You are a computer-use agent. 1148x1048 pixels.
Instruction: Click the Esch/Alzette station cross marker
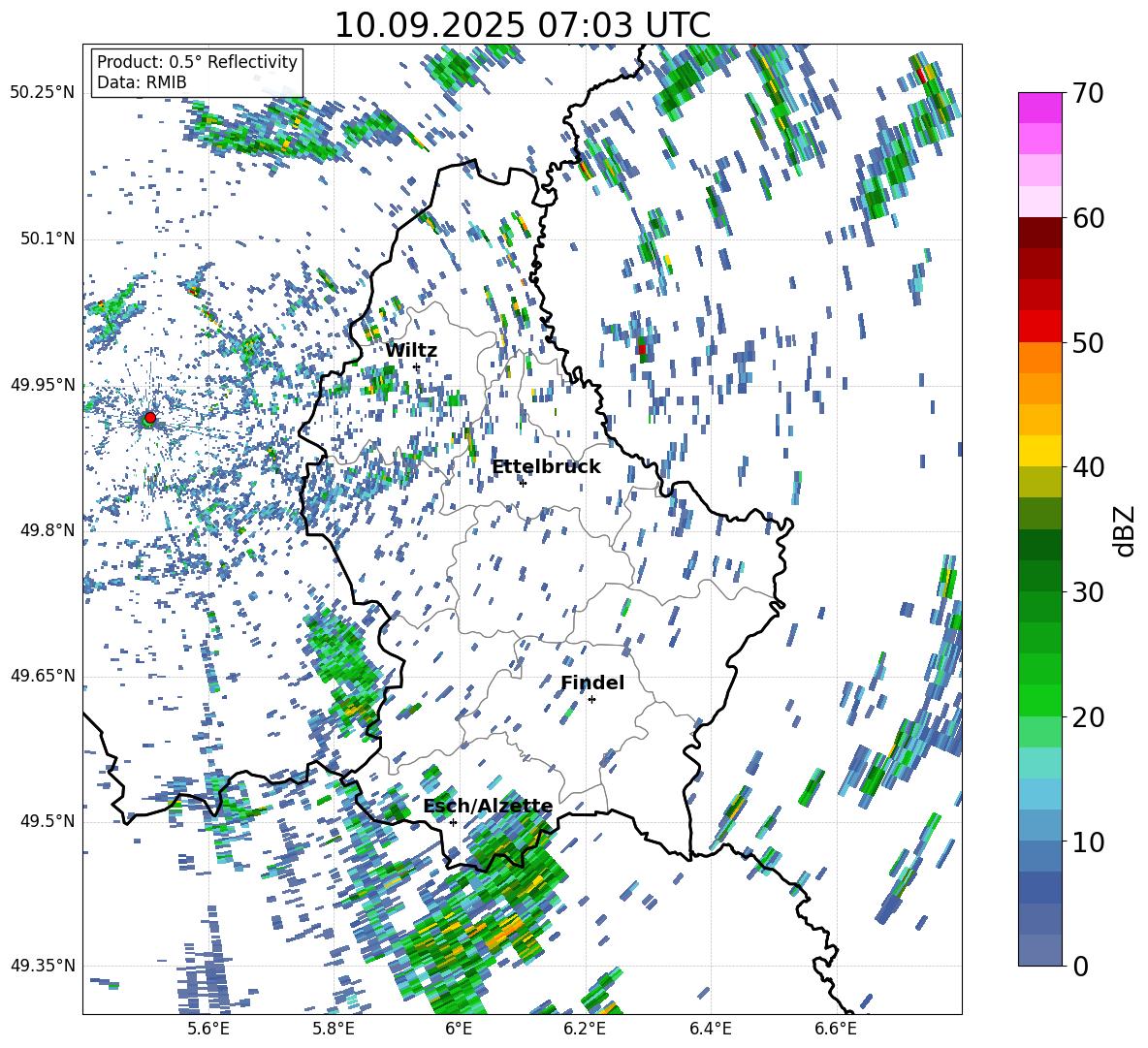point(453,822)
